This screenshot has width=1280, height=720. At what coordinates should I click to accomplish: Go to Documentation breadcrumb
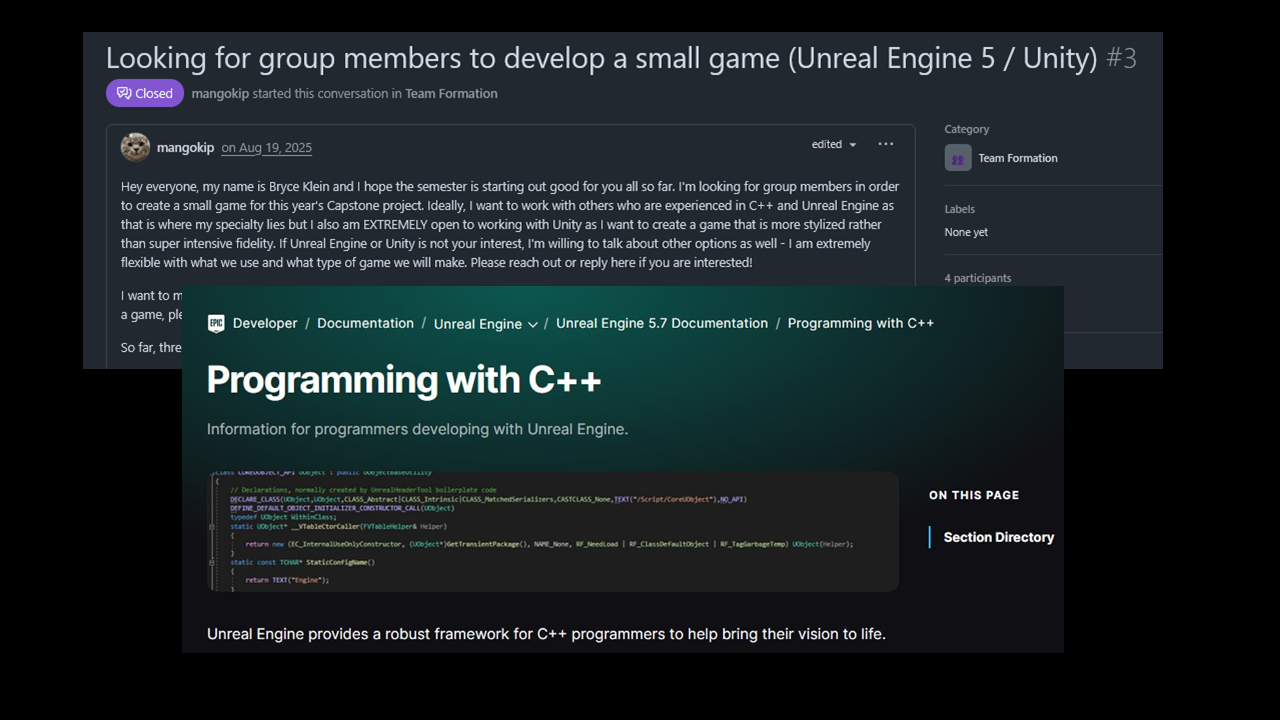pyautogui.click(x=365, y=323)
